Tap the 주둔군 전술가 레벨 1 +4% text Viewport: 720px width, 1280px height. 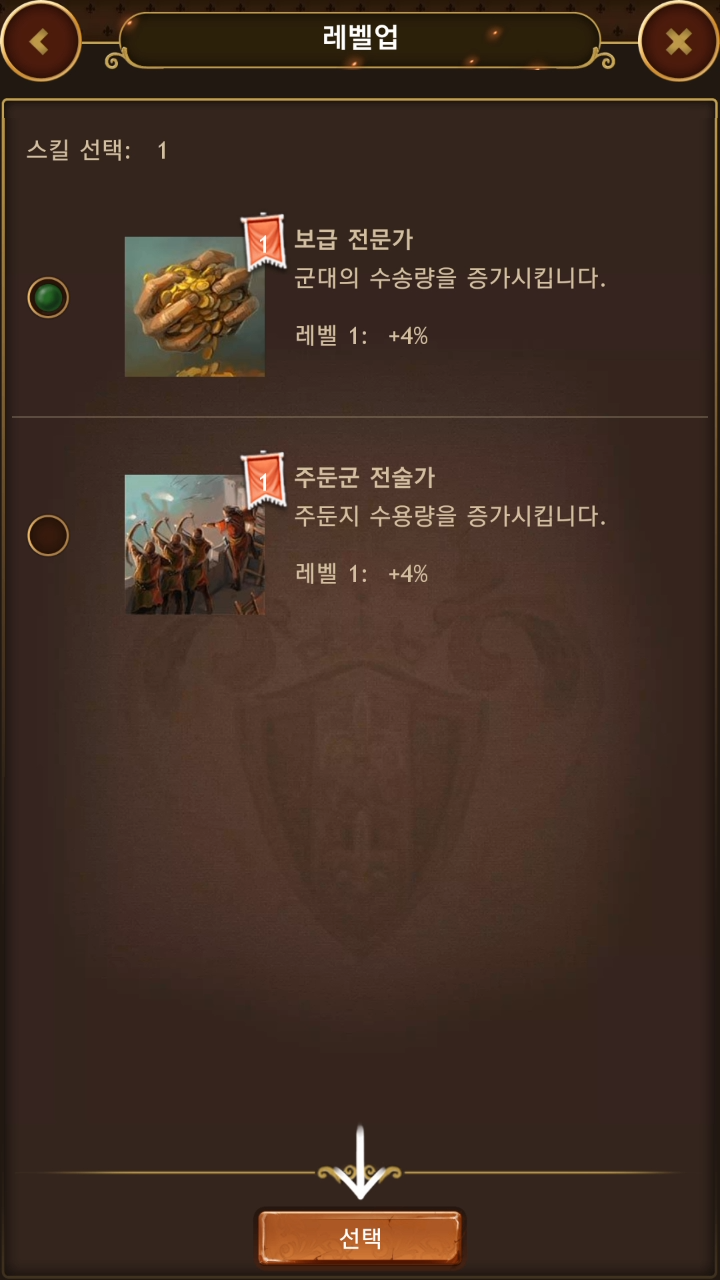point(362,574)
